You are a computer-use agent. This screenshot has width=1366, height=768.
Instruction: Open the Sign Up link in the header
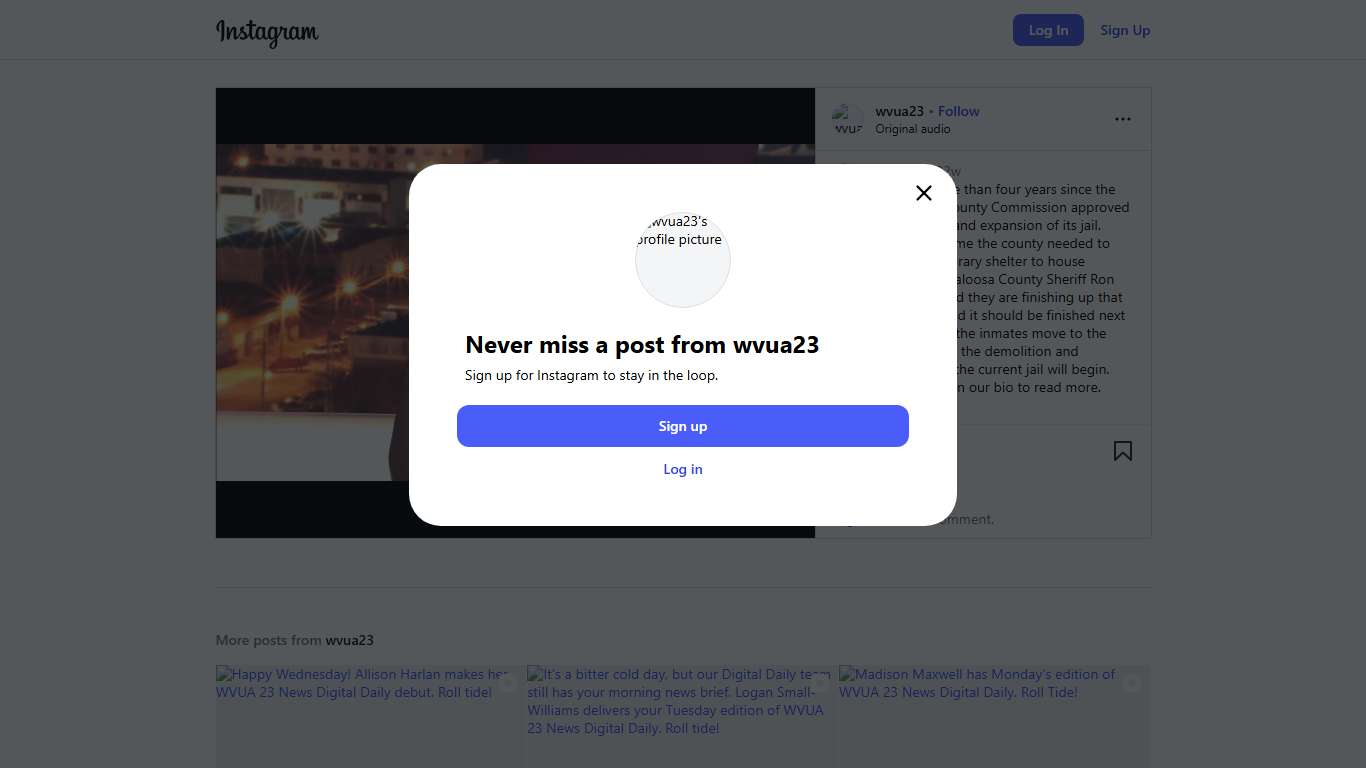[x=1125, y=30]
